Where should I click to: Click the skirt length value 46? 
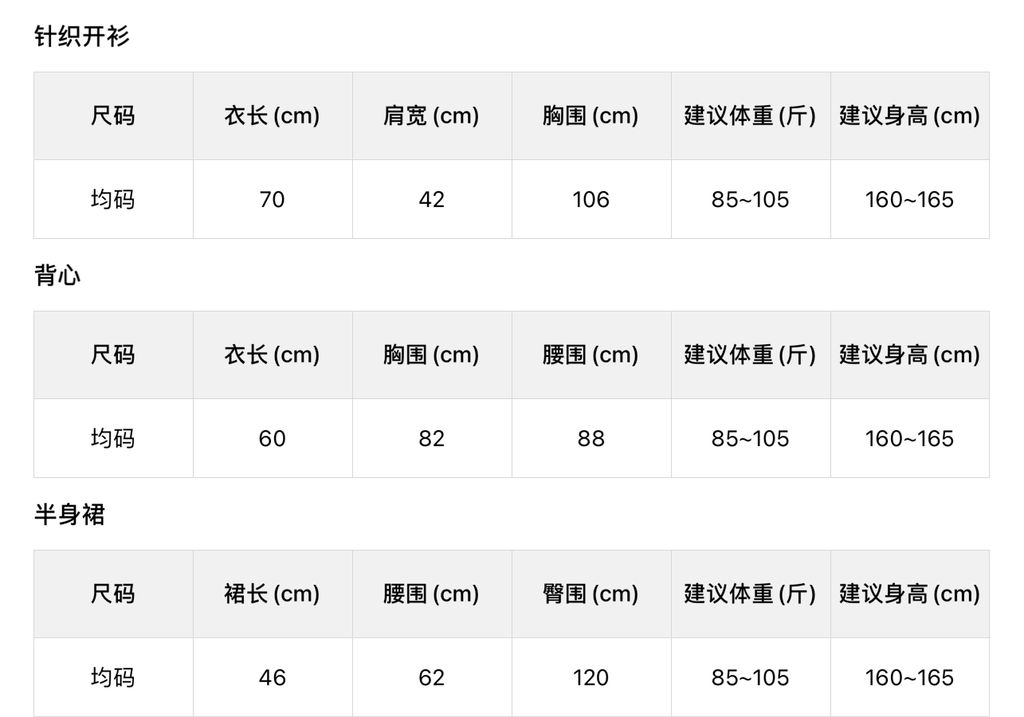pyautogui.click(x=272, y=678)
